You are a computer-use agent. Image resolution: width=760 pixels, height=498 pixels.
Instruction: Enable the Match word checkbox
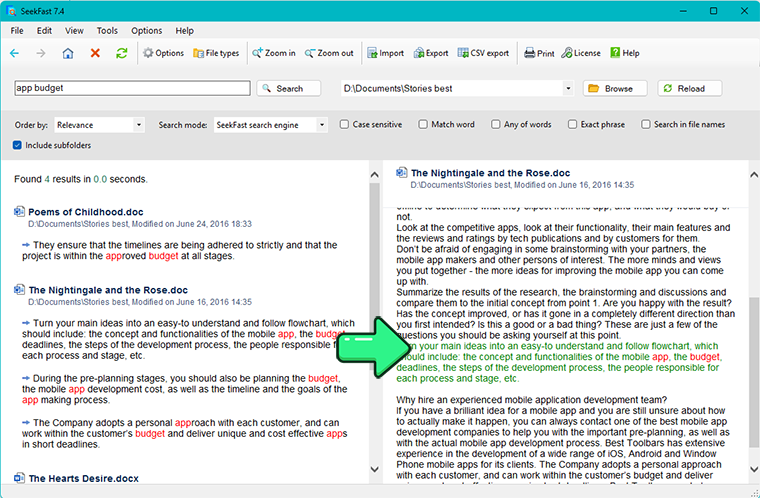click(423, 125)
